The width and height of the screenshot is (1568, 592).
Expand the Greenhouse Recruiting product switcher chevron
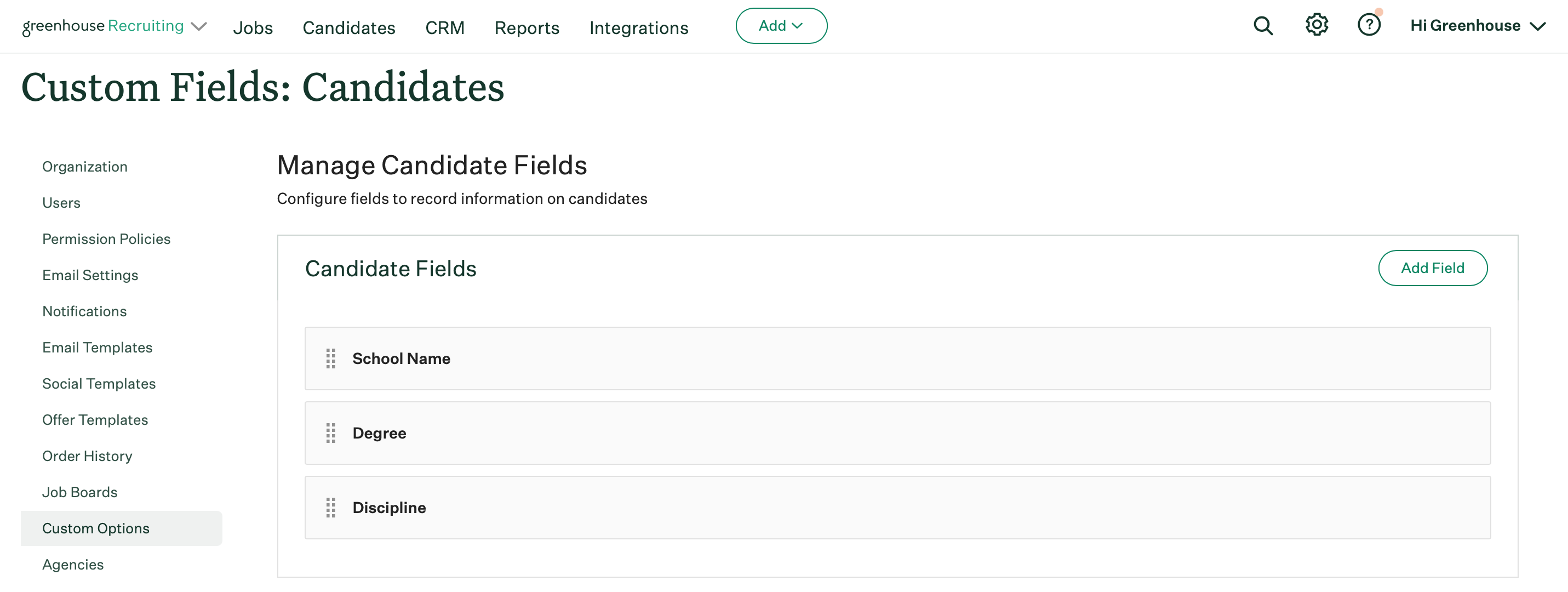pyautogui.click(x=199, y=27)
